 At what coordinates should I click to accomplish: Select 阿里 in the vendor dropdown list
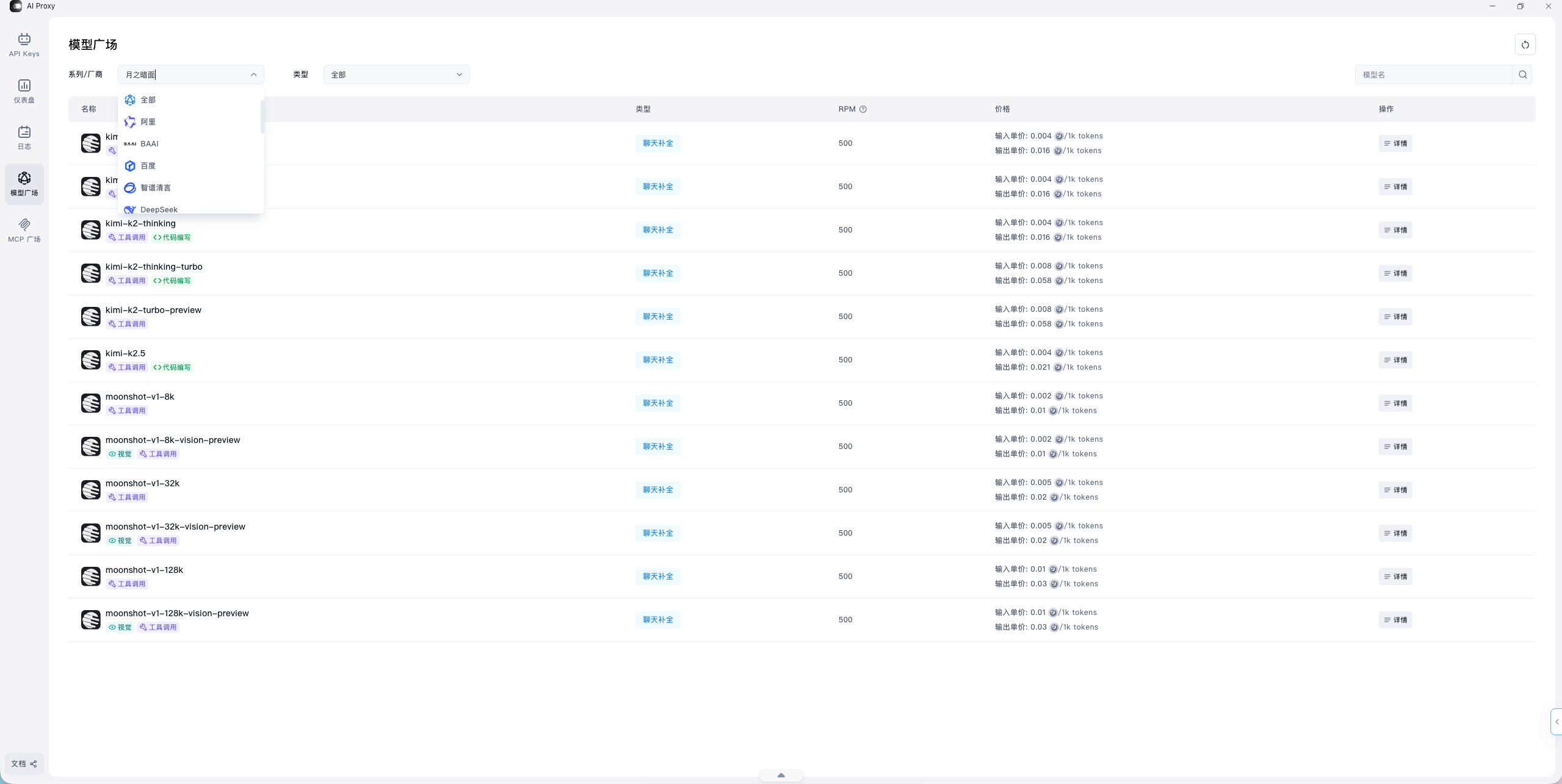point(190,122)
